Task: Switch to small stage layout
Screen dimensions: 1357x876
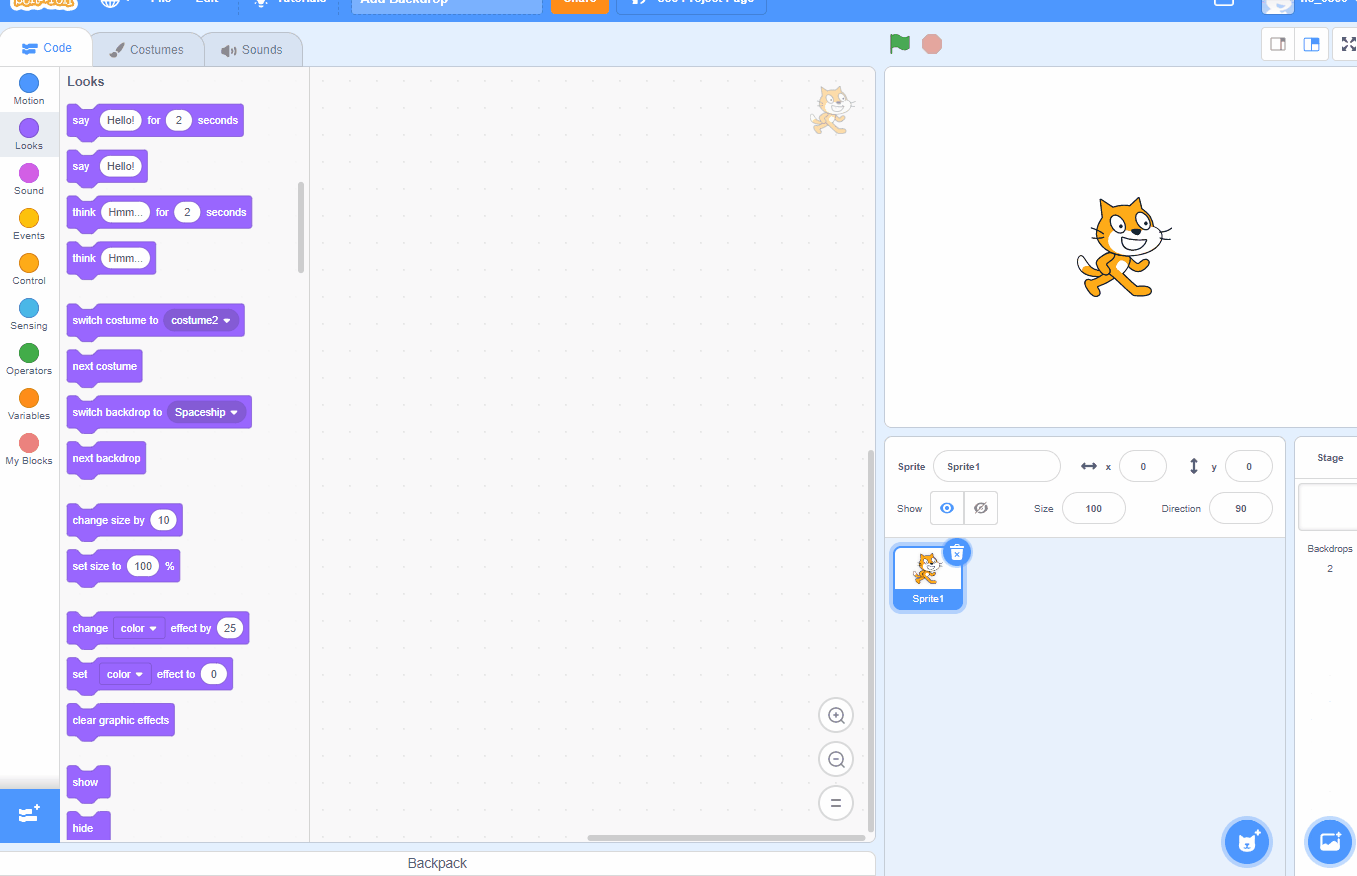Action: pyautogui.click(x=1277, y=44)
